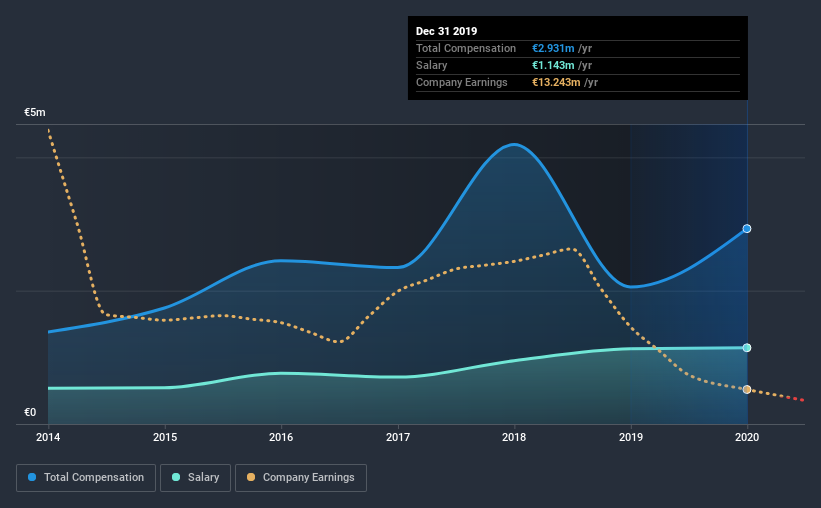
Task: Select the 2018 x-axis label
Action: (514, 437)
